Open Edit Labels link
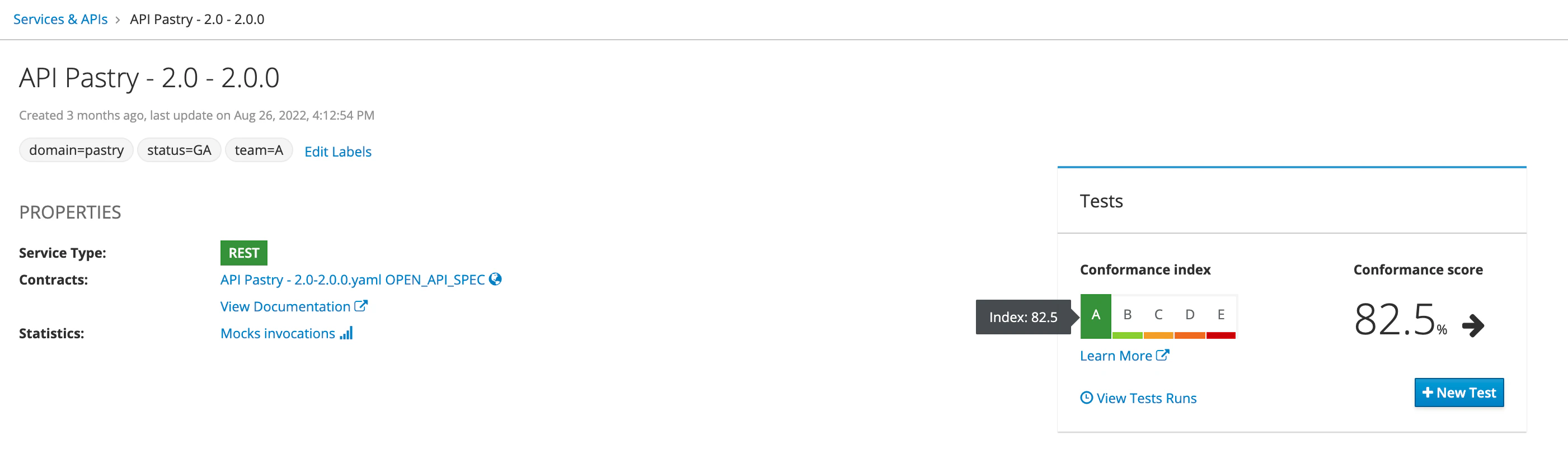Screen dimensions: 1568x473 click(338, 152)
